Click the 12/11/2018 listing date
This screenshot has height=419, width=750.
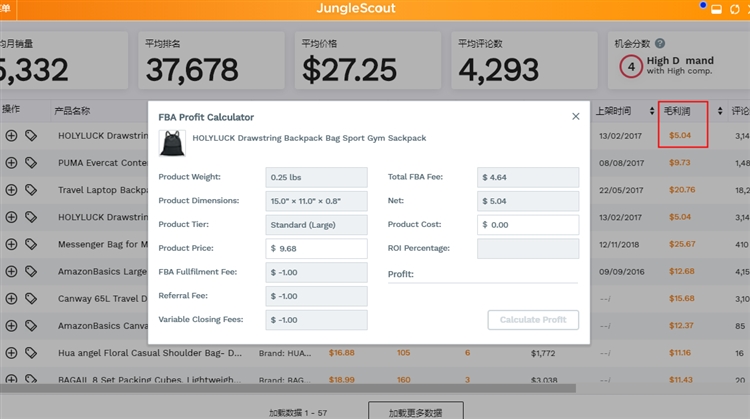[618, 244]
